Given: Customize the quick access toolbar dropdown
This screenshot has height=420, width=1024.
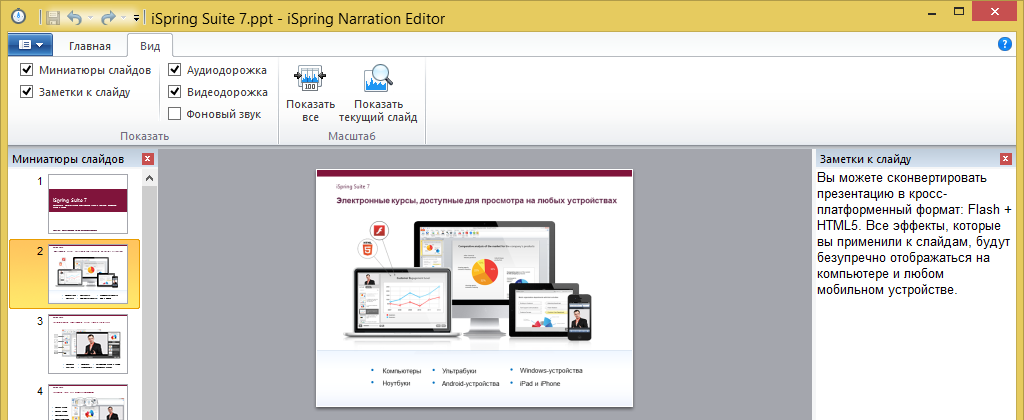Looking at the screenshot, I should (x=136, y=18).
